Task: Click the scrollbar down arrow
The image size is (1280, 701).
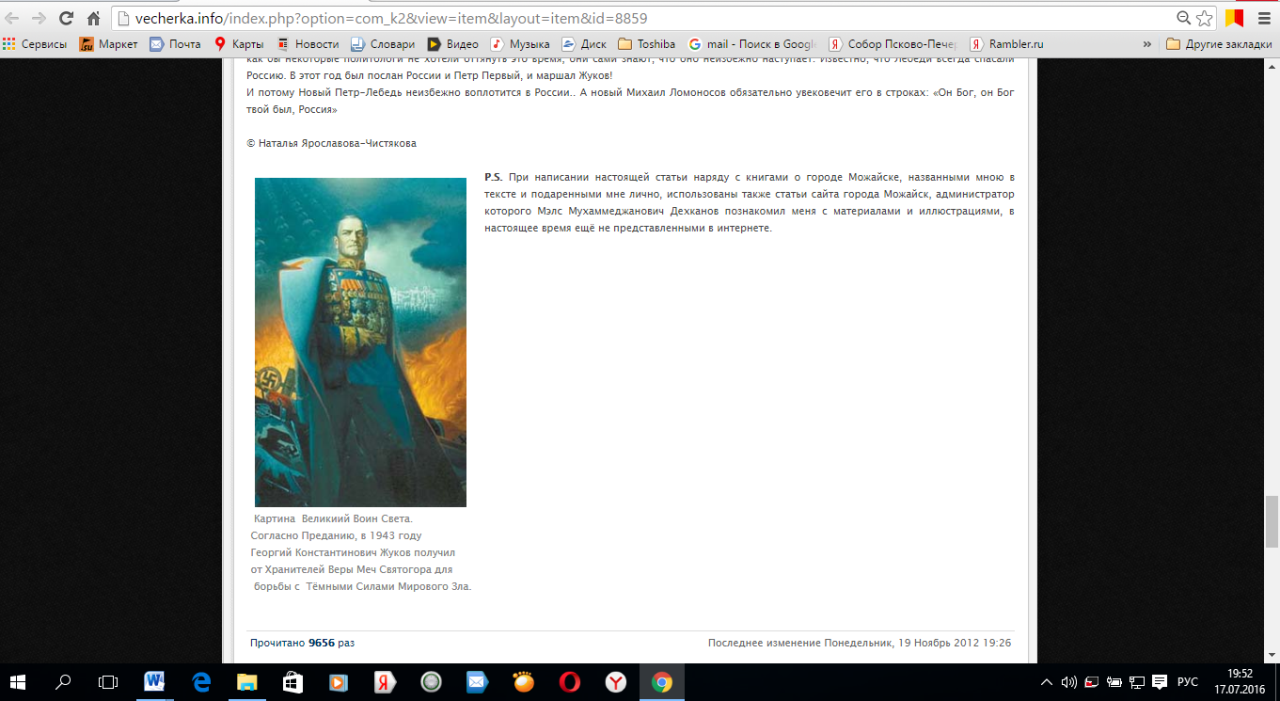Action: click(1272, 655)
